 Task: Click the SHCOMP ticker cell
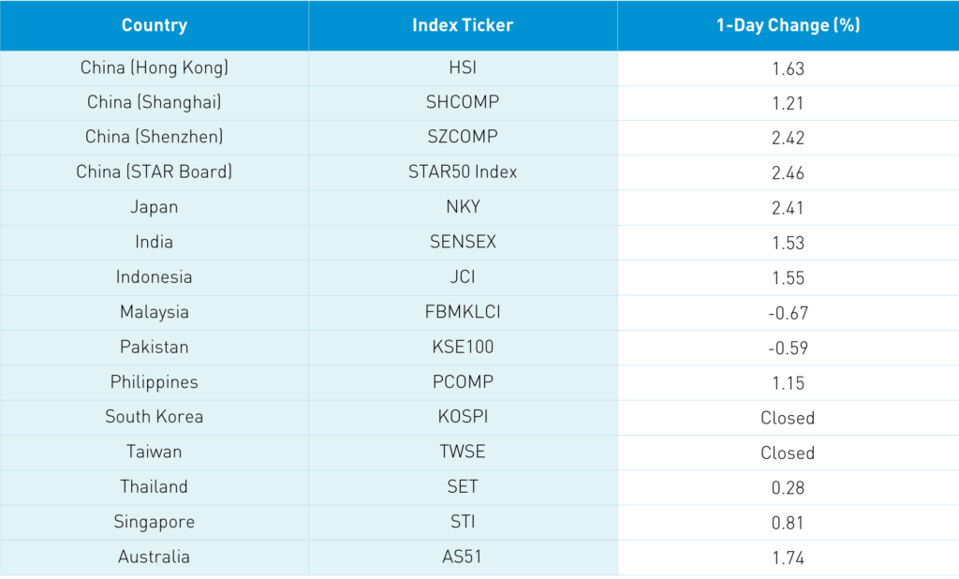click(x=463, y=103)
